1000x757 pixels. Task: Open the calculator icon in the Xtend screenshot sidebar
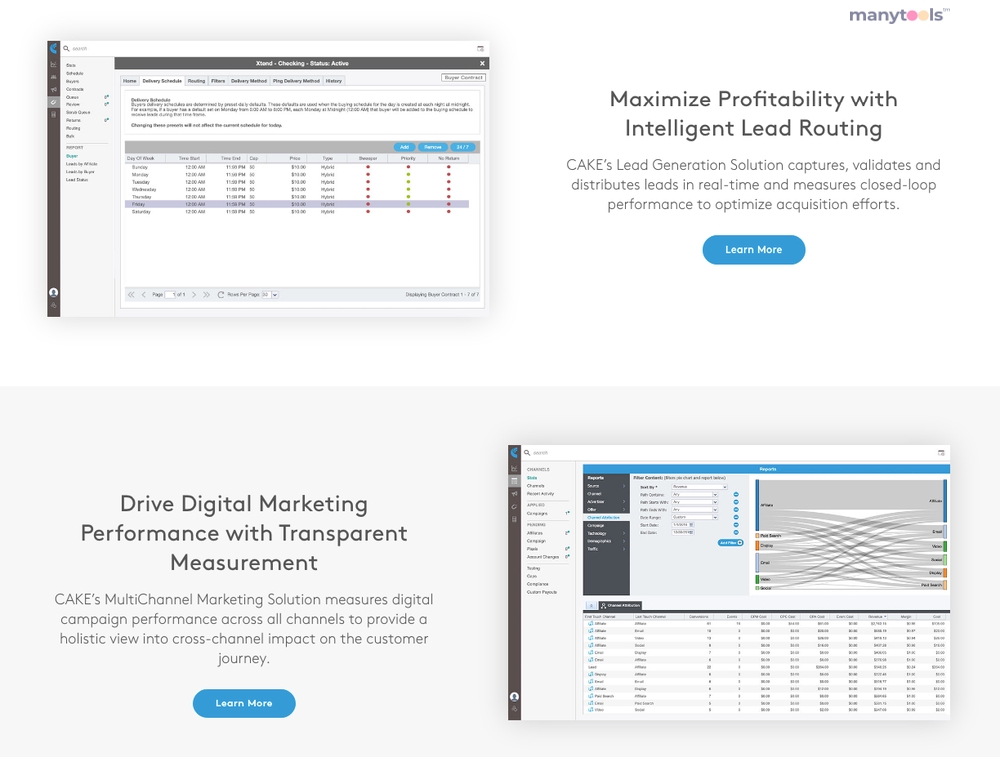coord(54,114)
